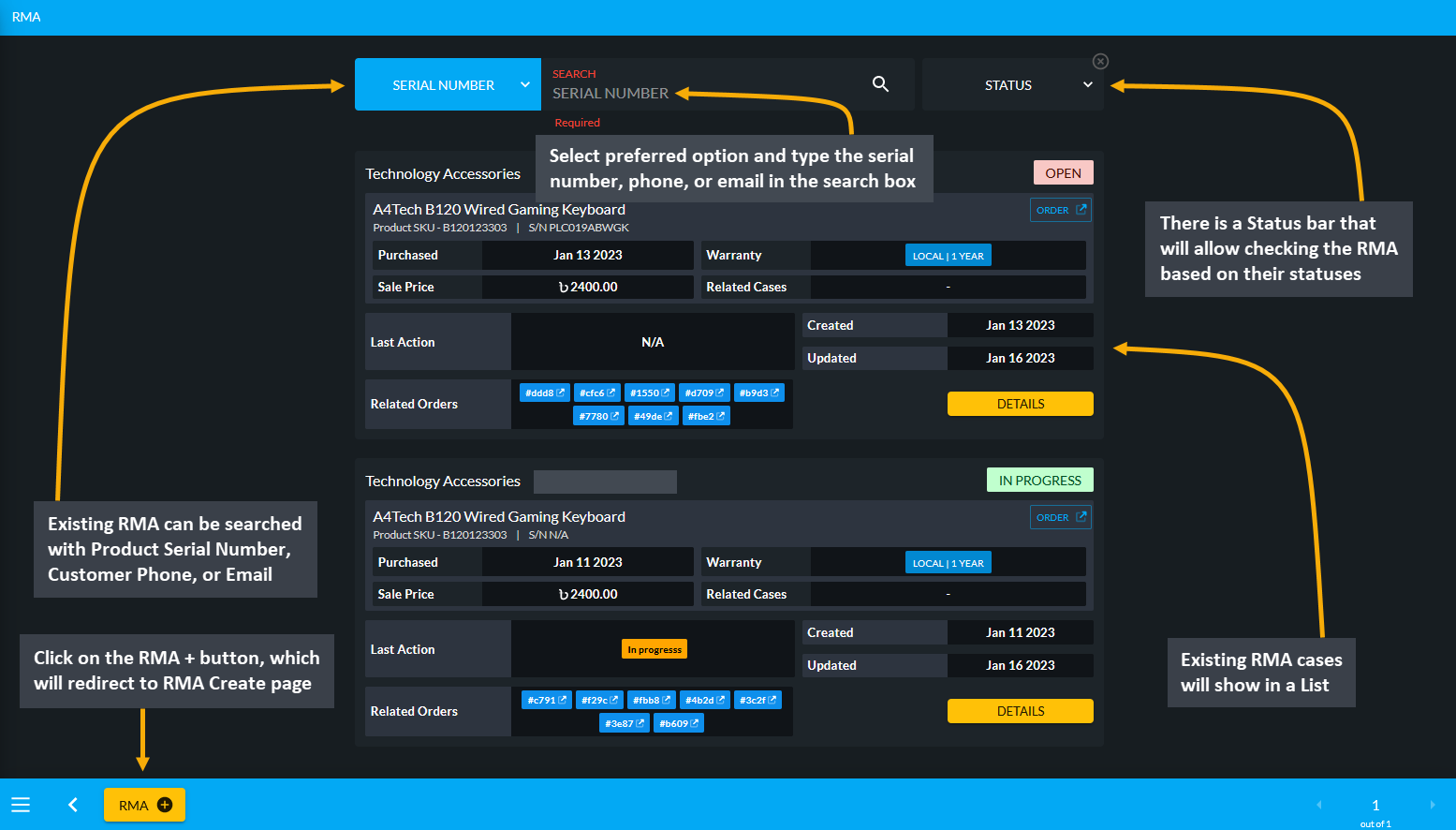Open the hamburger menu icon
Screen dimensions: 1456x830
pyautogui.click(x=21, y=805)
